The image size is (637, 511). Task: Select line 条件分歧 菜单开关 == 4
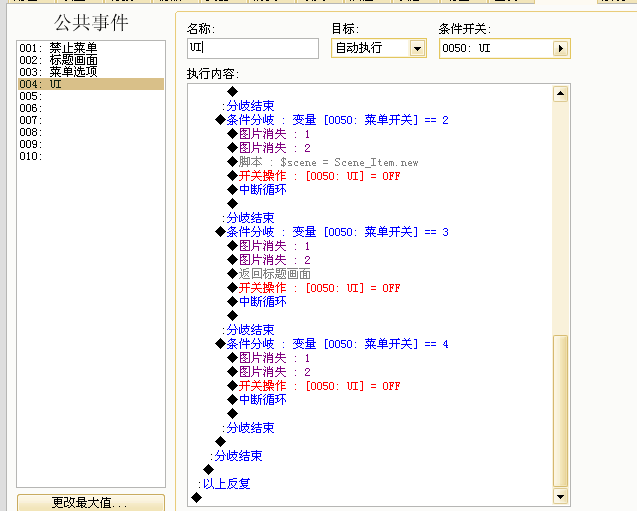332,344
